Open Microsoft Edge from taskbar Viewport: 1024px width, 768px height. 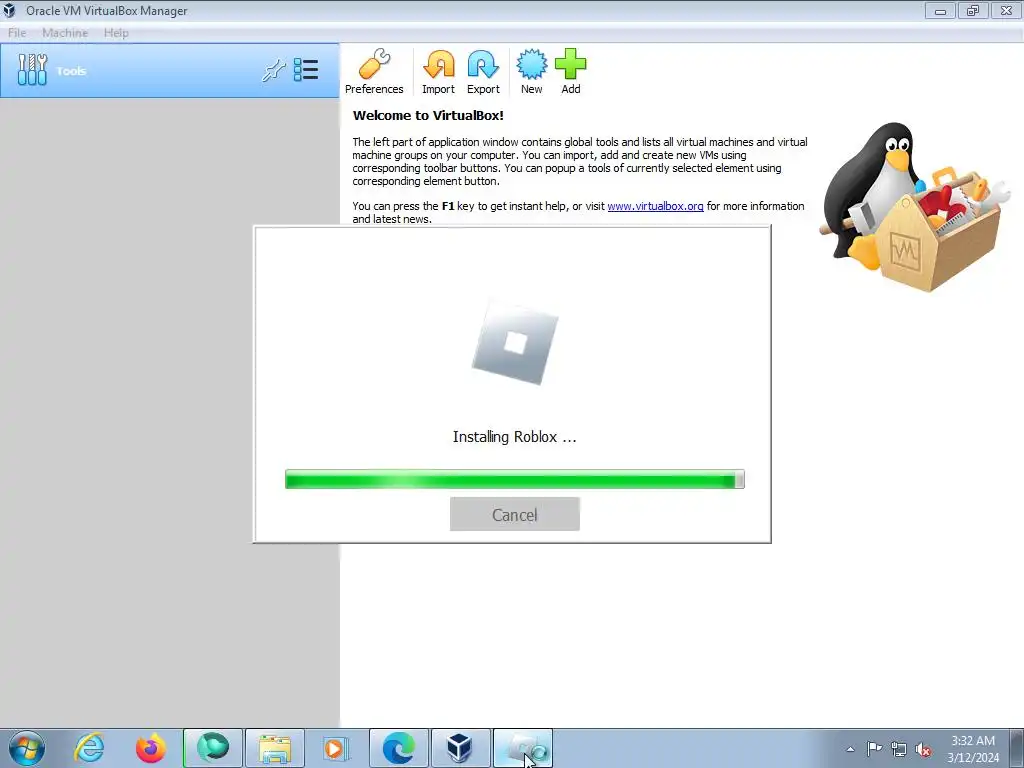pyautogui.click(x=399, y=748)
